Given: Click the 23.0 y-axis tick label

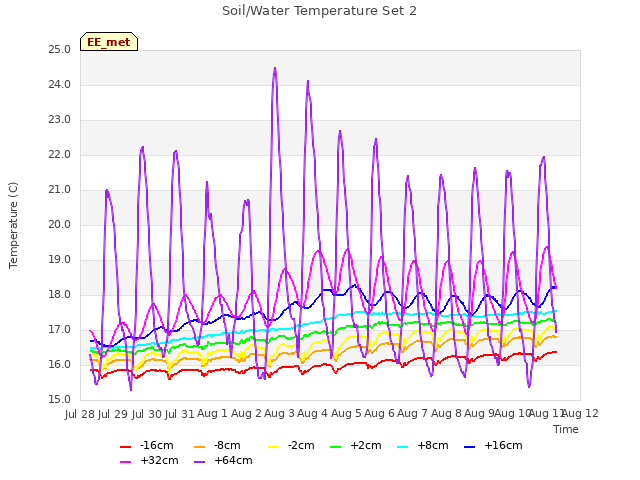Looking at the screenshot, I should 60,120.
